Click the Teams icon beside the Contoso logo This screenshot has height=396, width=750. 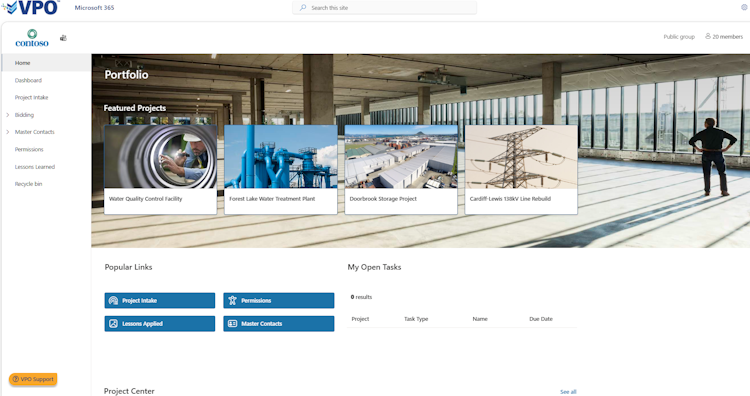coord(63,38)
